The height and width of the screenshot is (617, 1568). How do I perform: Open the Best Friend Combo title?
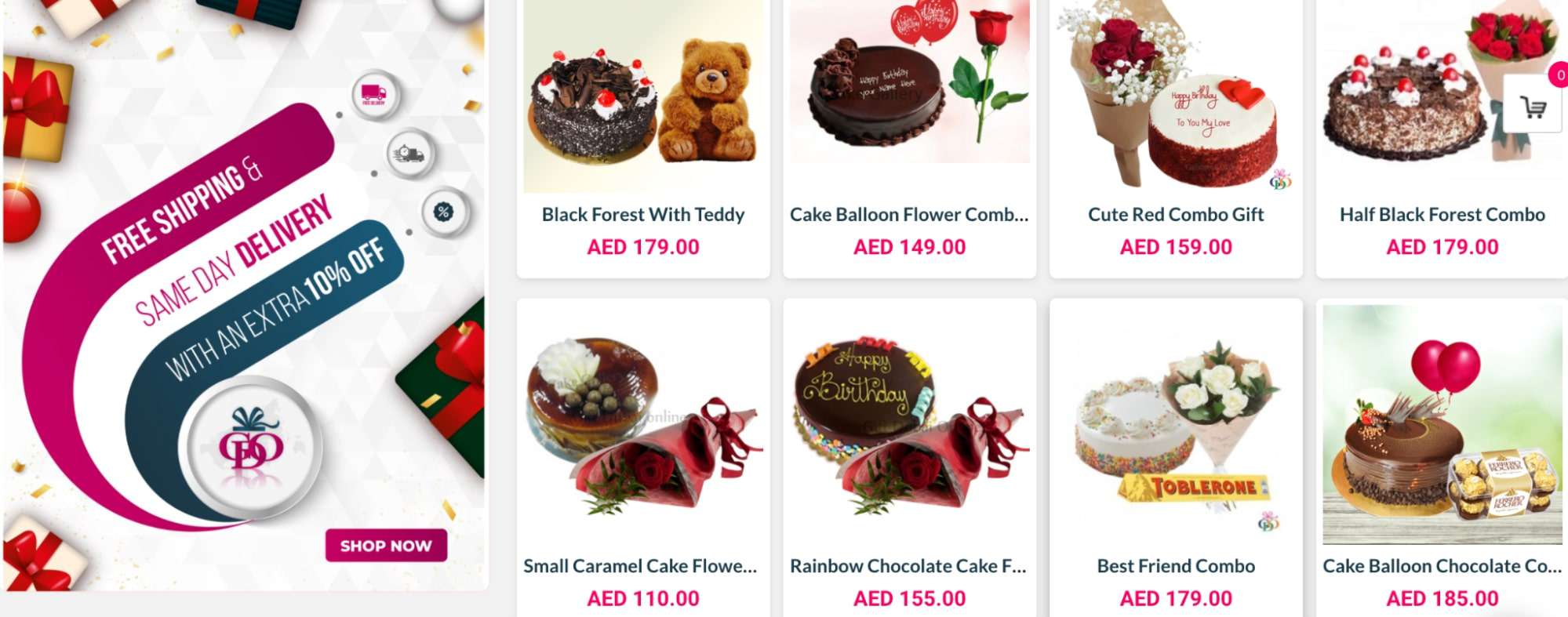1176,566
